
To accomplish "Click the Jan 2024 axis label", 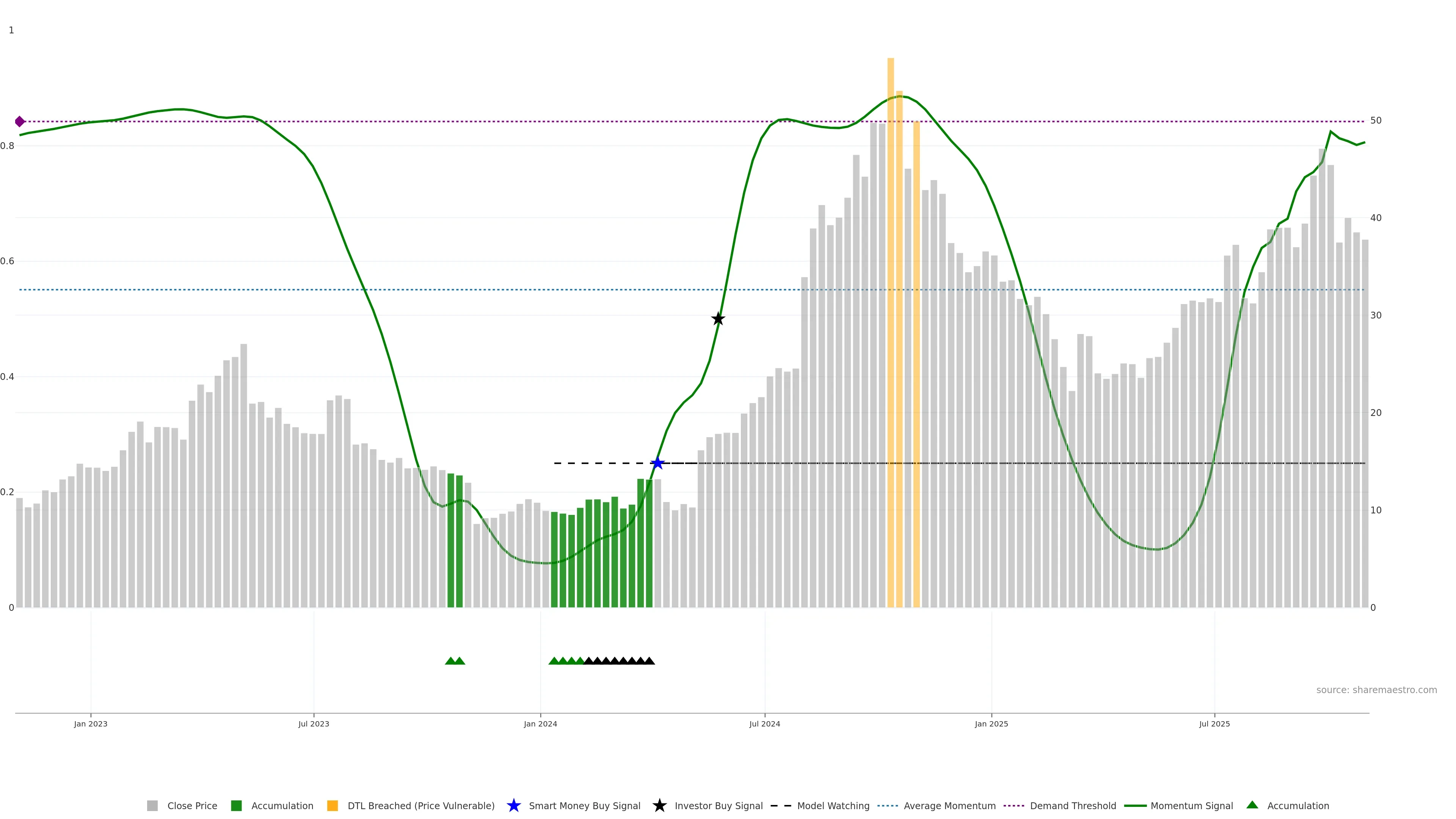I will [540, 724].
